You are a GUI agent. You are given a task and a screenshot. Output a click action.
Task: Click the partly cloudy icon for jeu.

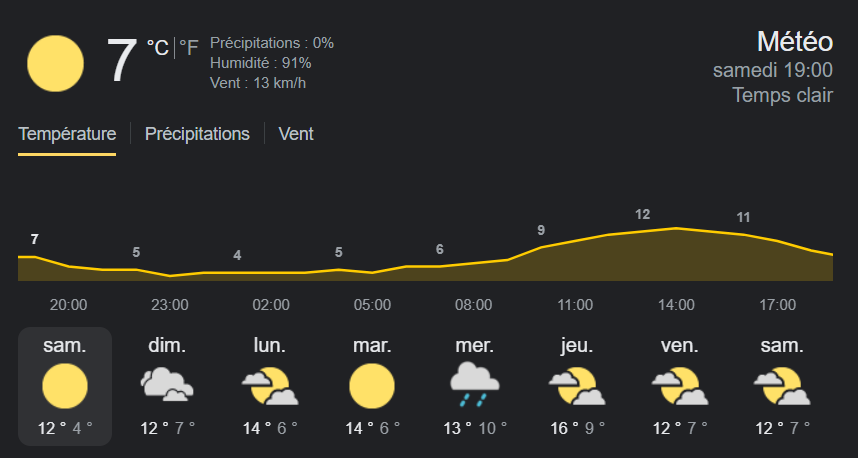coord(575,386)
